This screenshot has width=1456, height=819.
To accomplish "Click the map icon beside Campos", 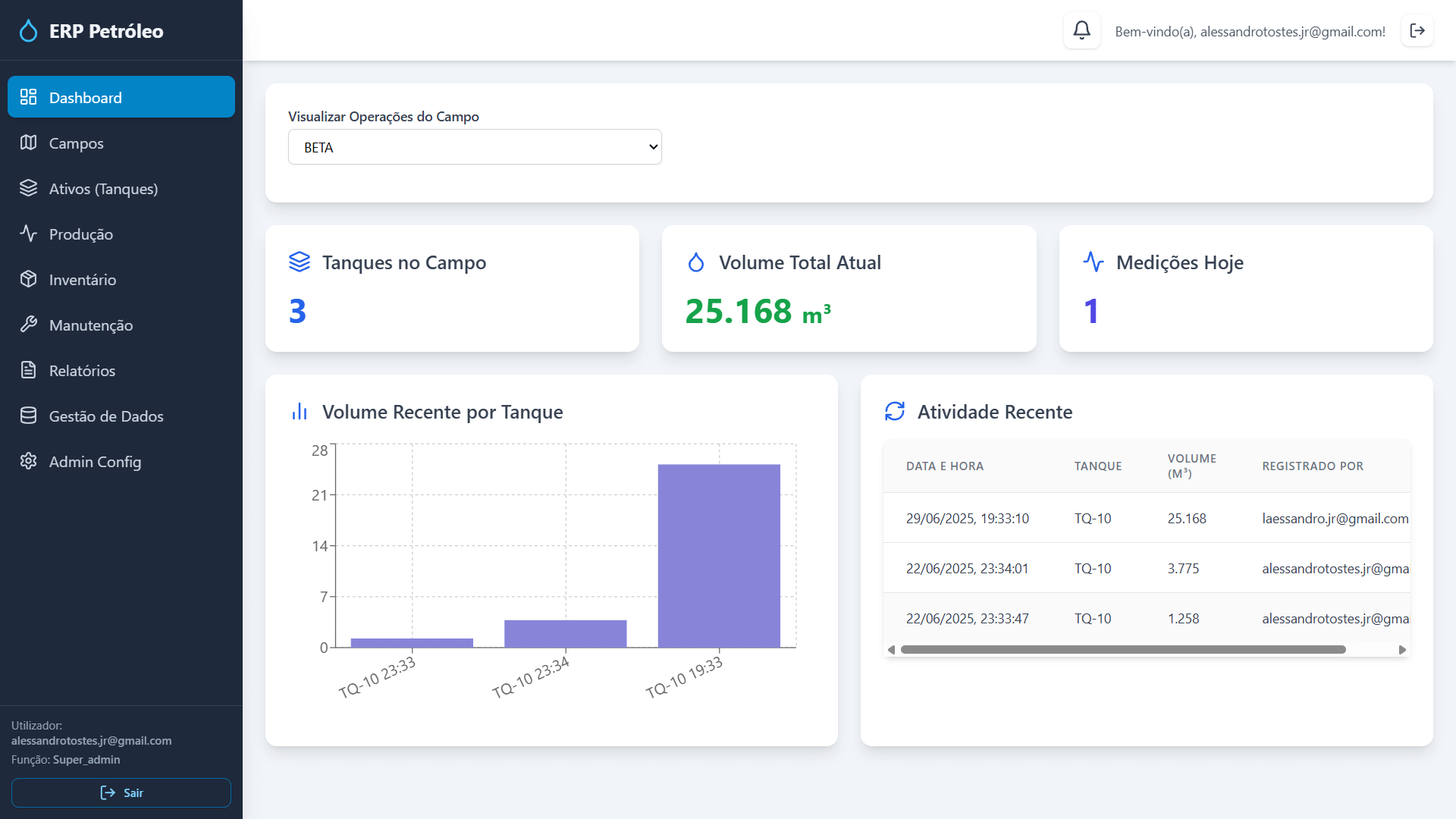I will pos(28,143).
